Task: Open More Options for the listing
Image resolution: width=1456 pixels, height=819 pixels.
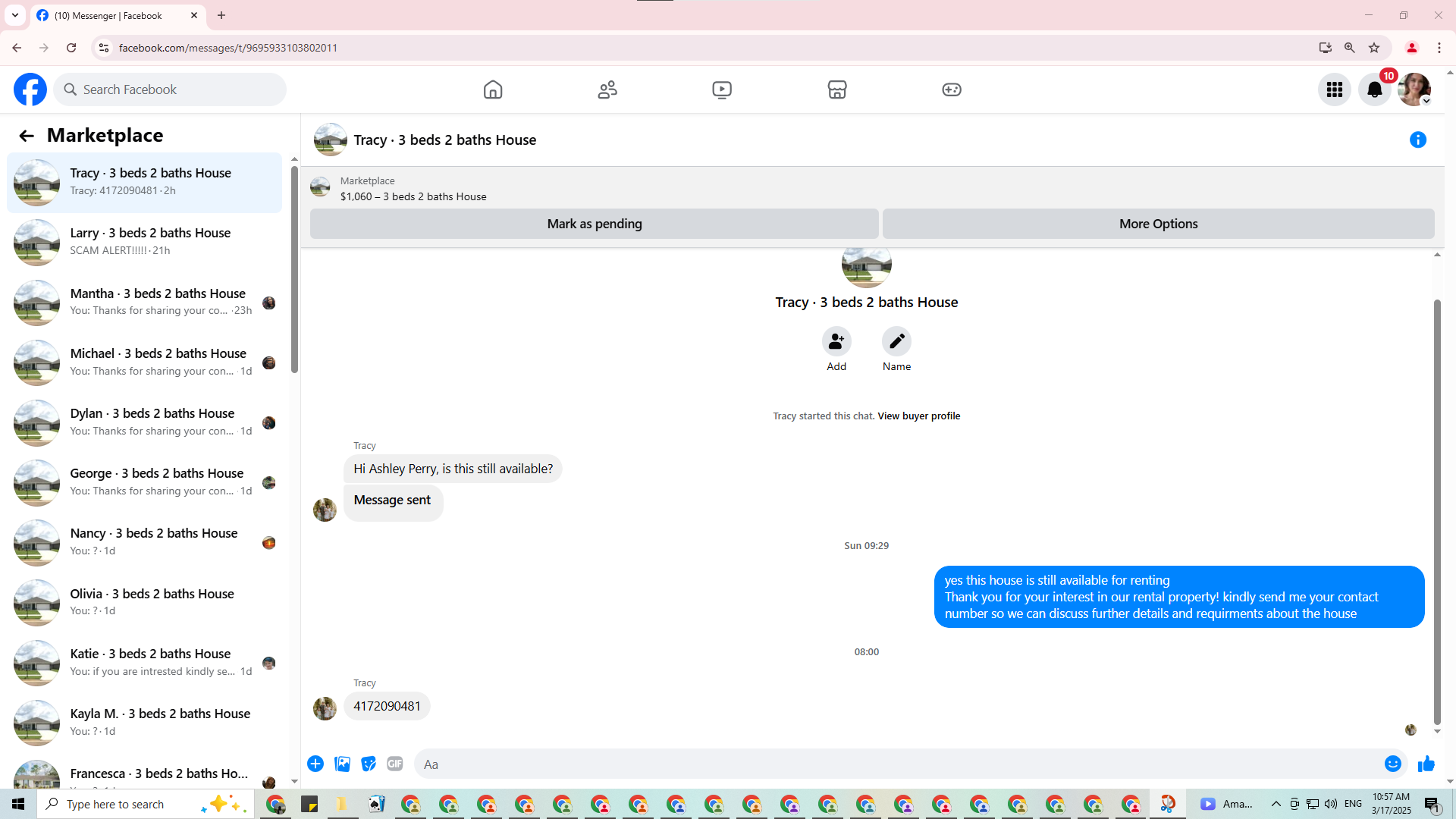Action: (1159, 224)
